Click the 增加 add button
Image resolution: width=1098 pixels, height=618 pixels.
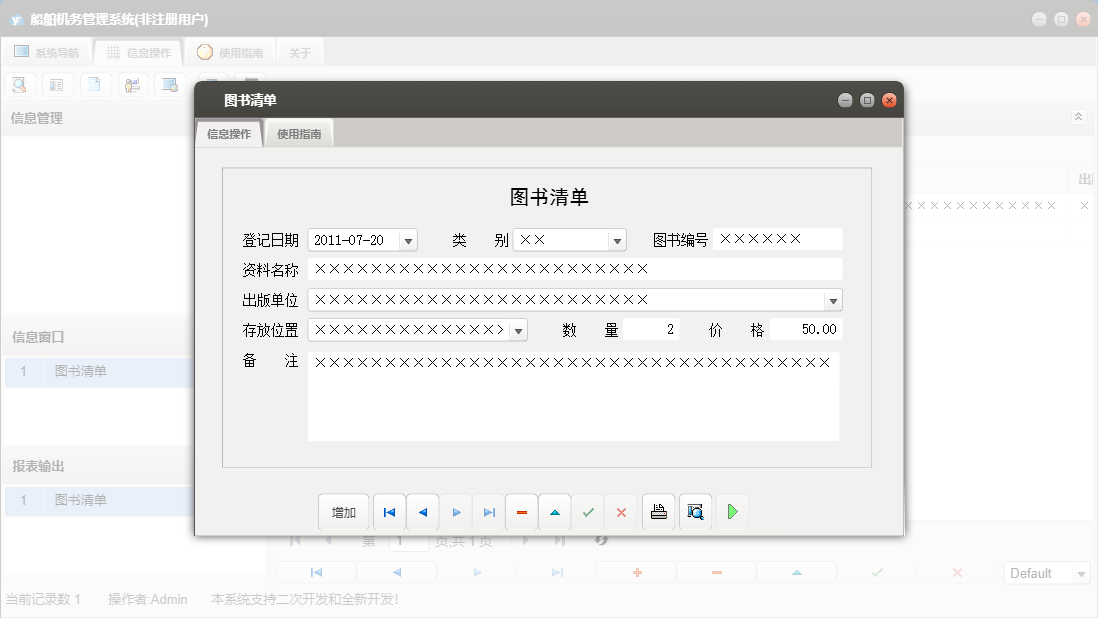(x=344, y=511)
